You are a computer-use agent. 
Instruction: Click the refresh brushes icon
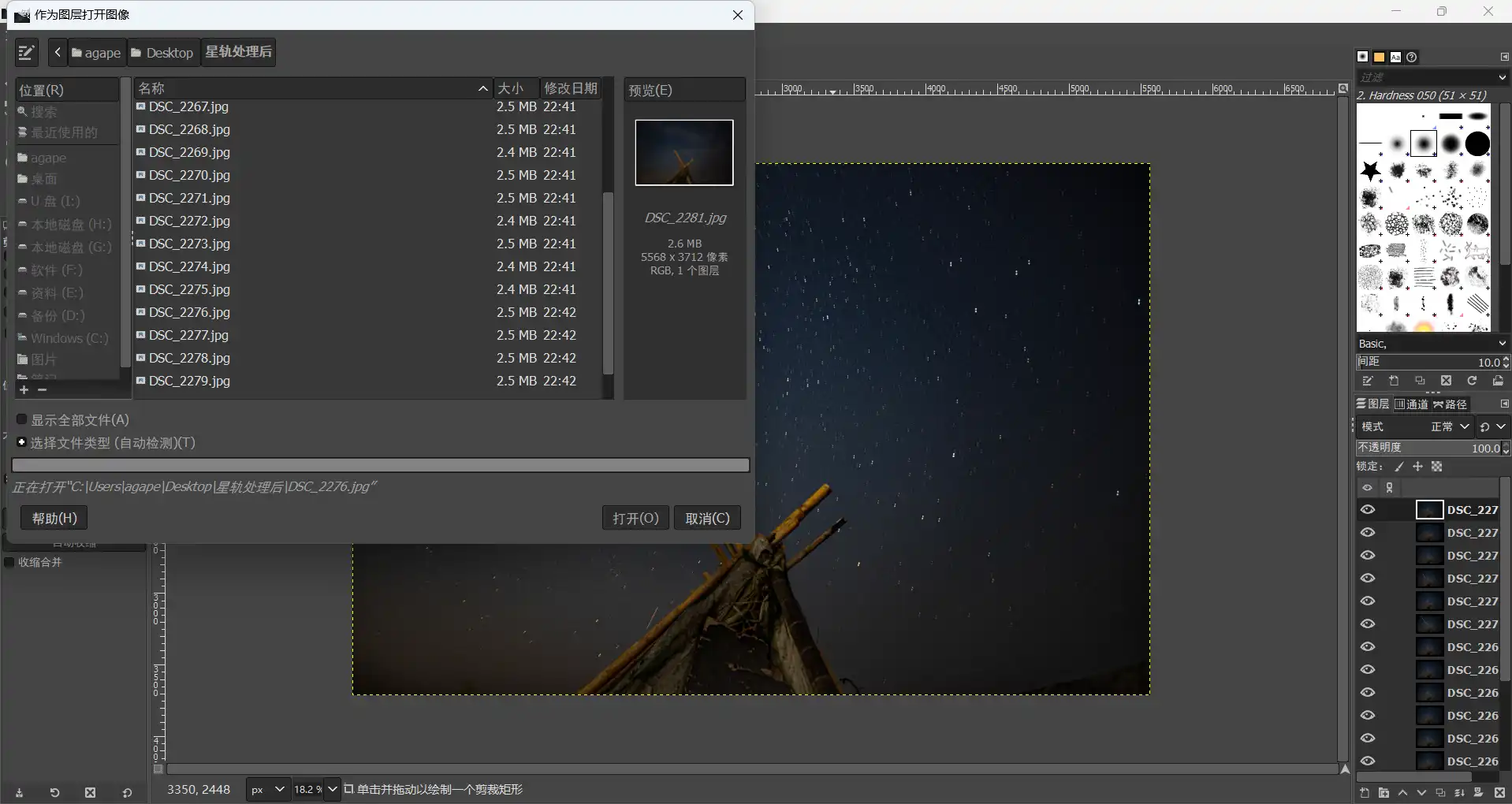click(x=1472, y=382)
